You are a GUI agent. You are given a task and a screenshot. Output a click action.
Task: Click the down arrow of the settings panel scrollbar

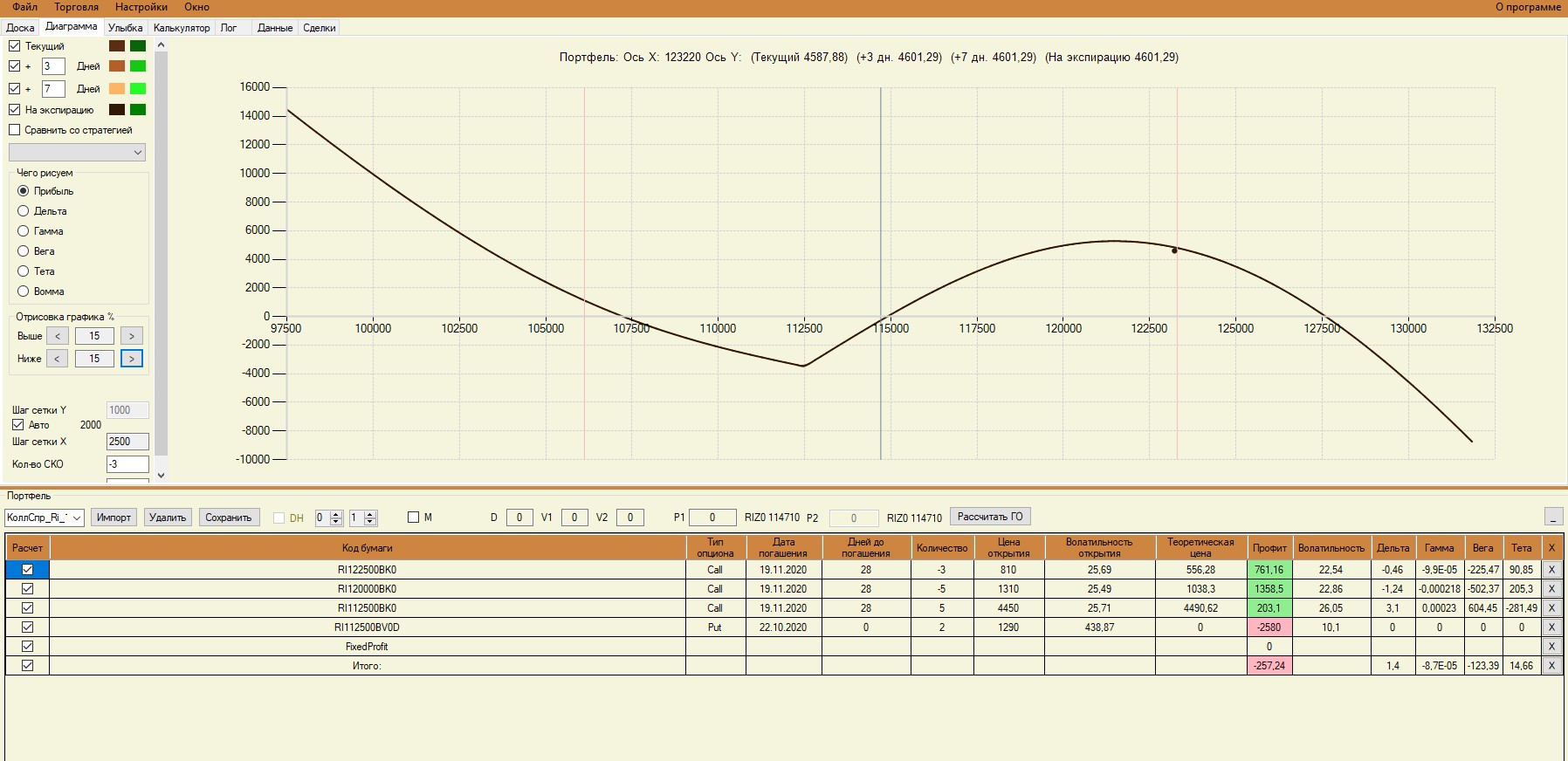point(161,476)
